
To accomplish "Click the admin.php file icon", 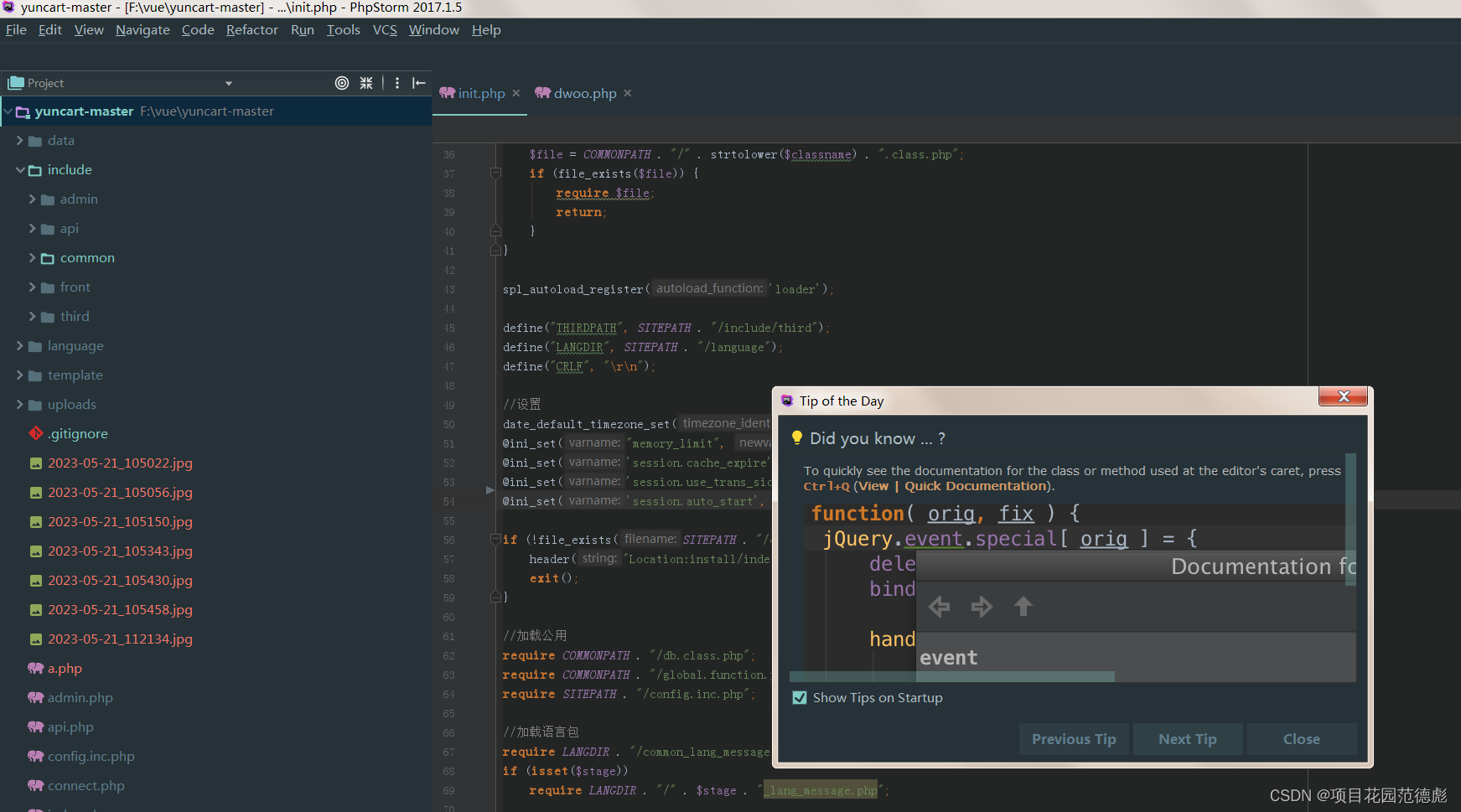I will [x=36, y=697].
